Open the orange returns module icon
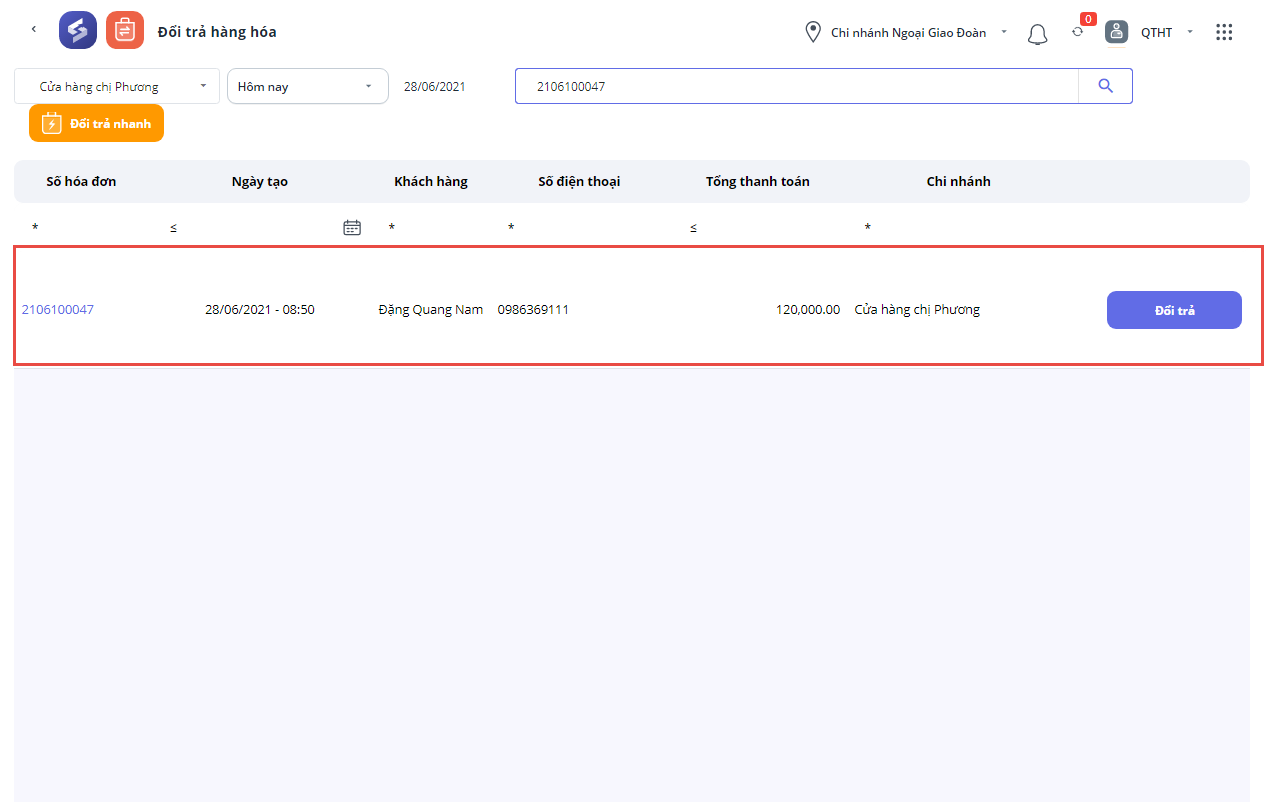The image size is (1264, 802). click(125, 30)
